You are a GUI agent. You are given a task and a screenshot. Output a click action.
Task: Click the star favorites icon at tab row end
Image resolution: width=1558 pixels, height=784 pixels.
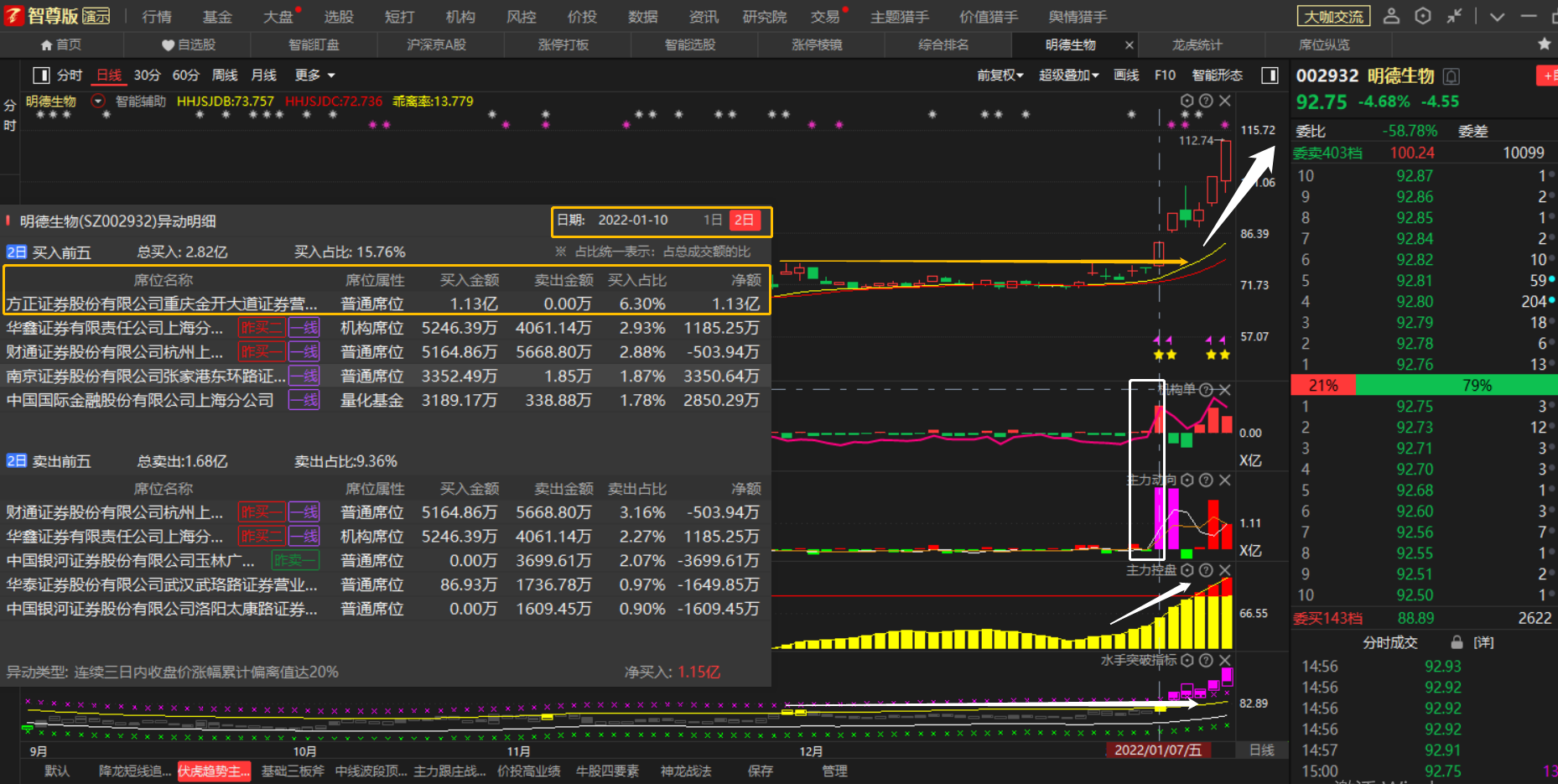(x=1545, y=44)
